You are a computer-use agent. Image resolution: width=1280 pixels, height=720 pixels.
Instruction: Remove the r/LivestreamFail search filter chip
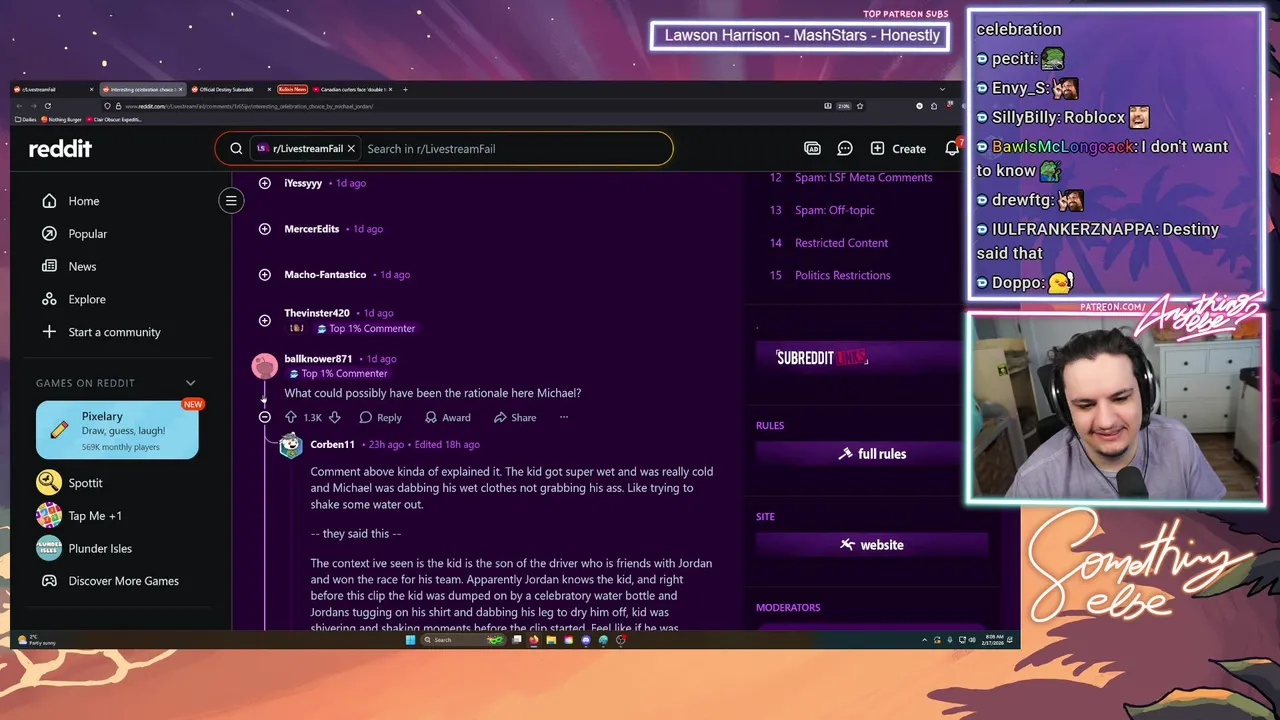tap(351, 149)
